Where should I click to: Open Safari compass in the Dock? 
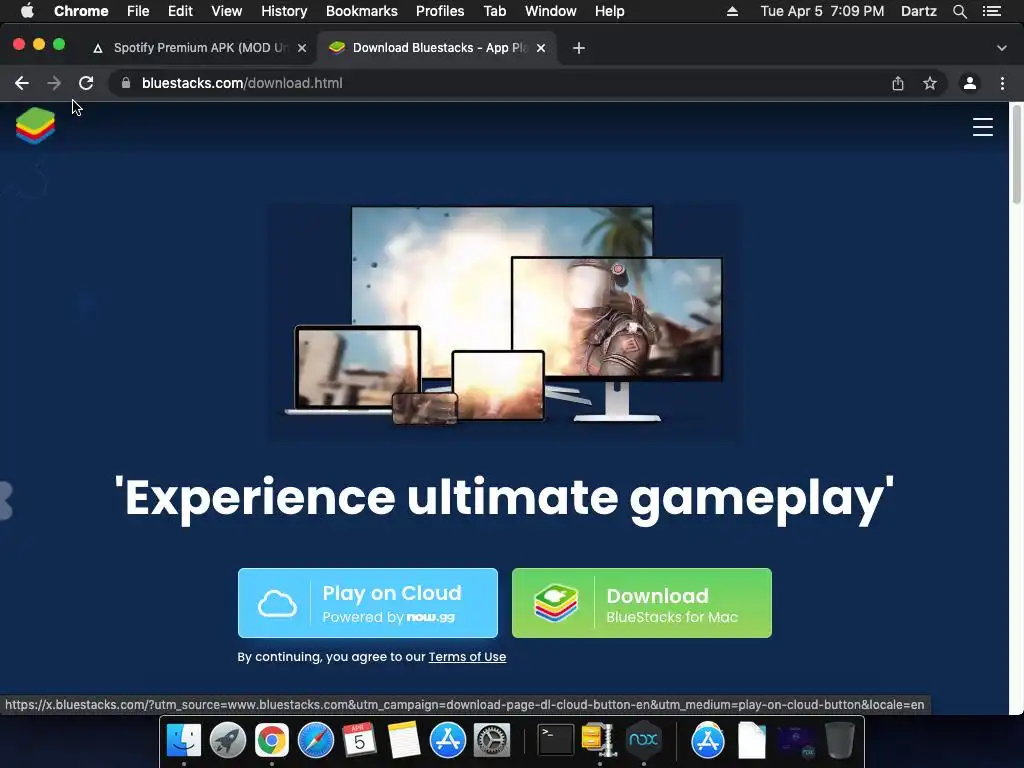(315, 740)
